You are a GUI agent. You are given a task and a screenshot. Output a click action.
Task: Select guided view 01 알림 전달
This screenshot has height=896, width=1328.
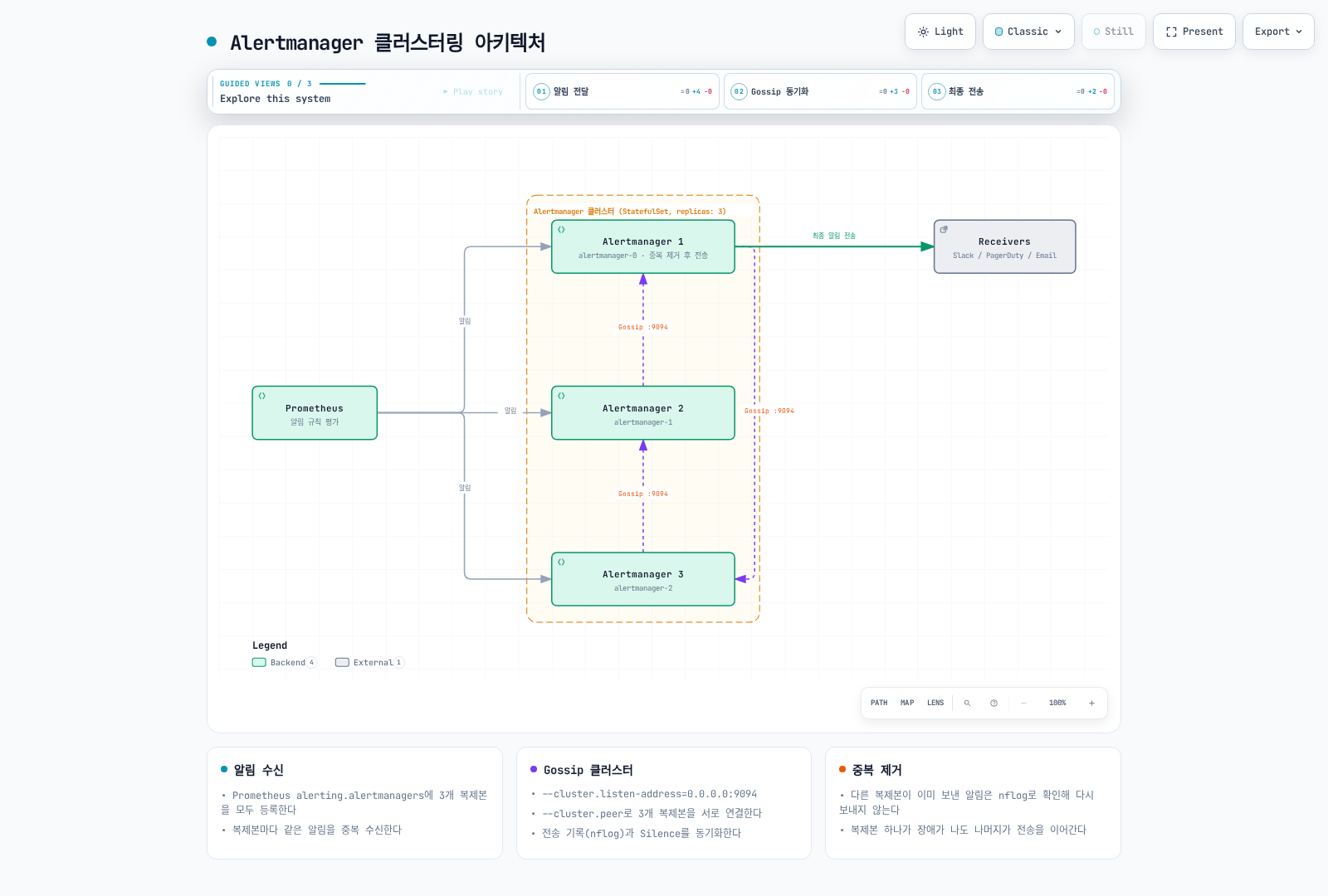point(622,91)
